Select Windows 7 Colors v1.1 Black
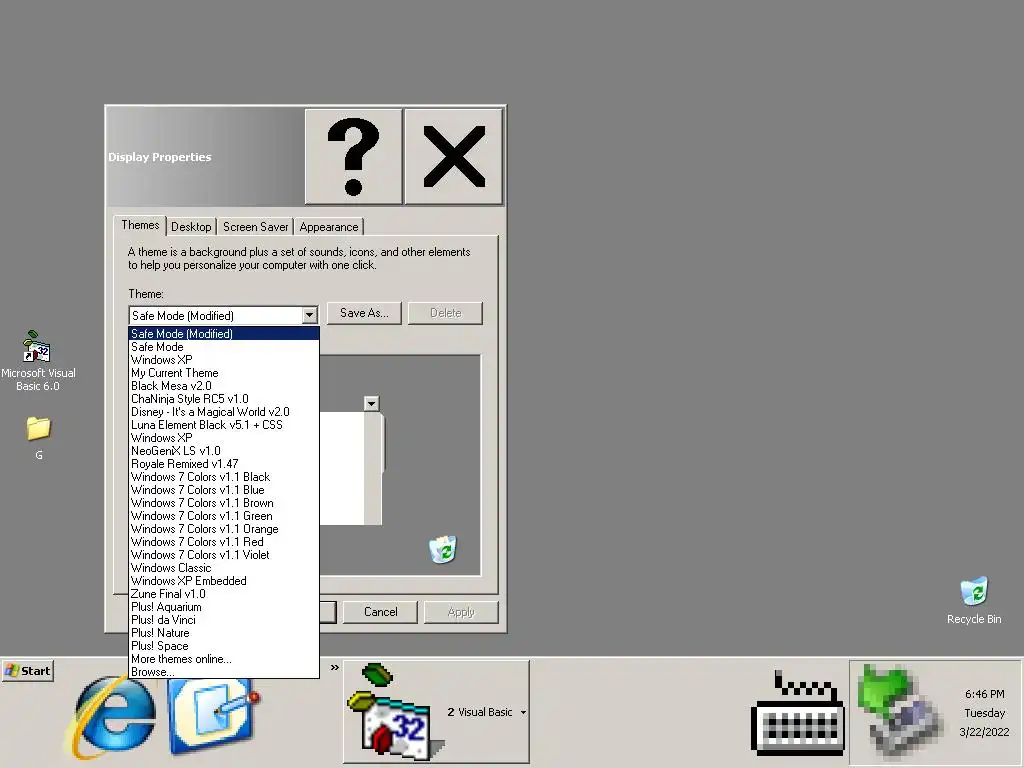1024x768 pixels. point(224,477)
